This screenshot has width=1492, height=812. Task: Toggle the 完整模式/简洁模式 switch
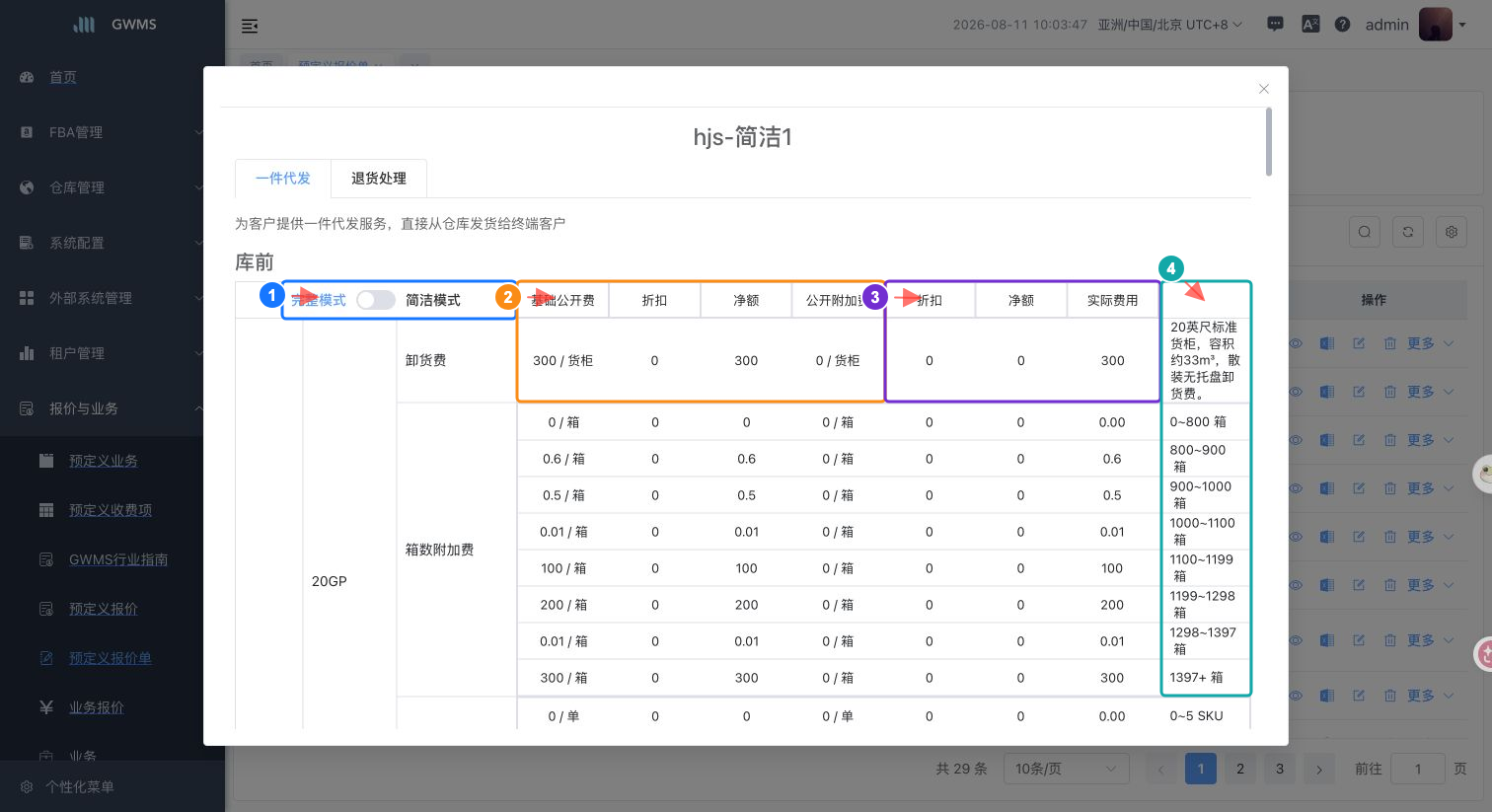[x=376, y=300]
